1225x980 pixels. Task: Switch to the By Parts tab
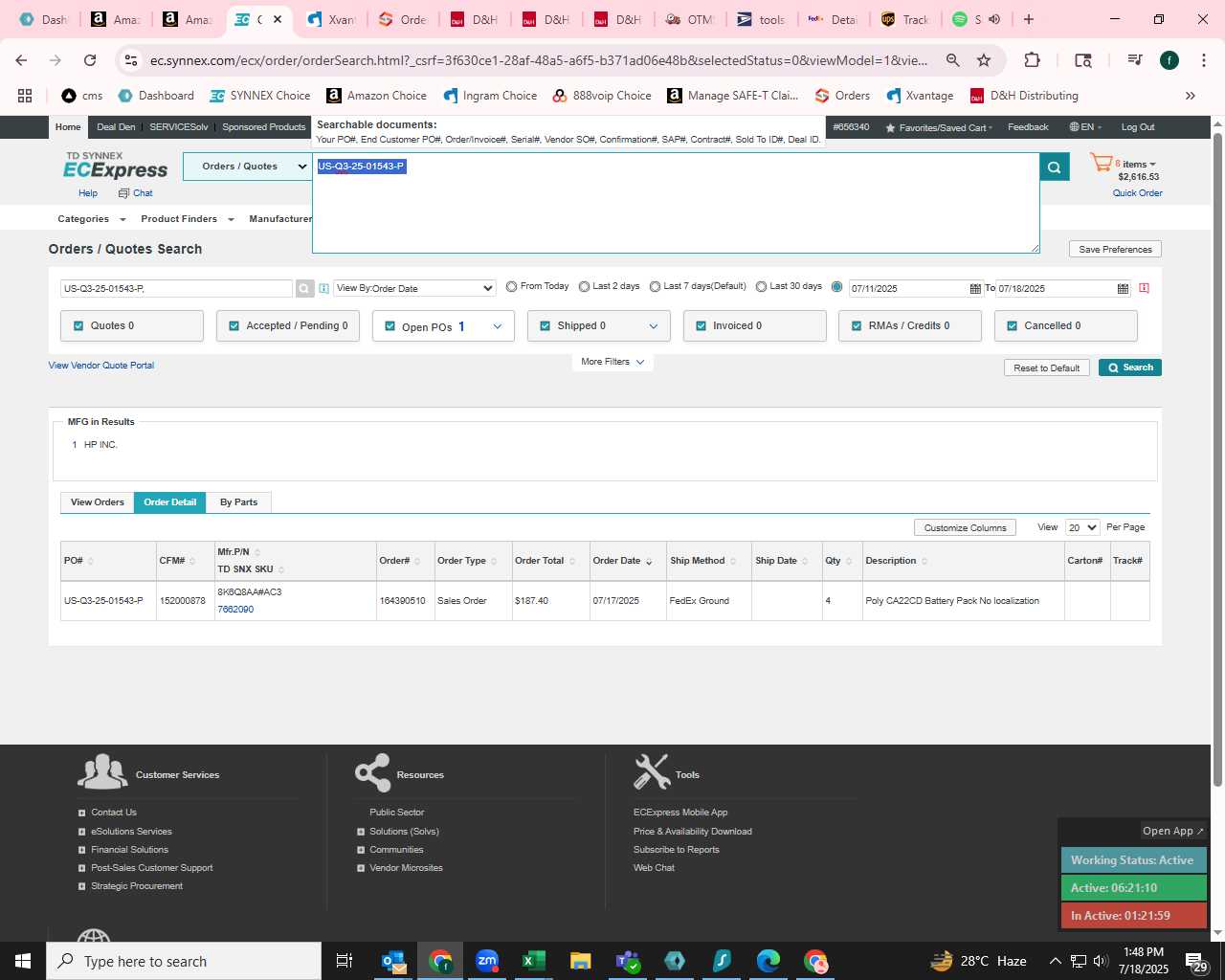238,502
